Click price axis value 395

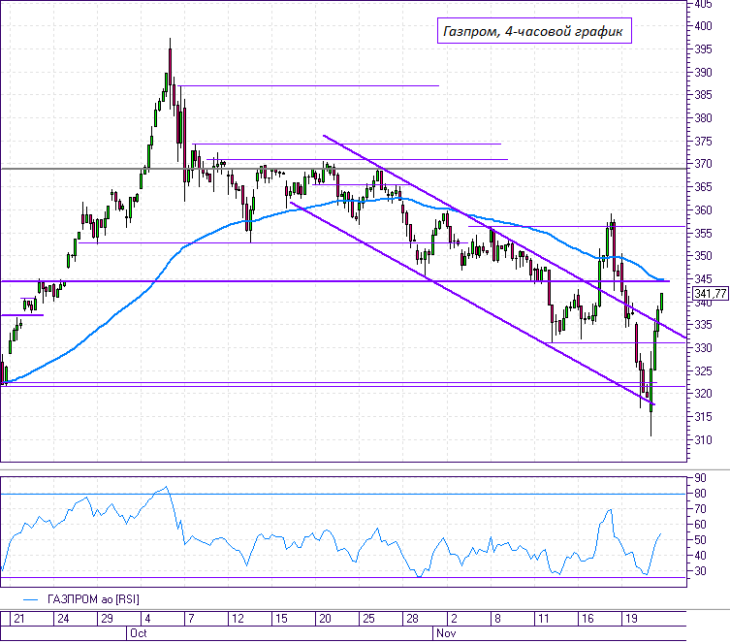coord(703,49)
